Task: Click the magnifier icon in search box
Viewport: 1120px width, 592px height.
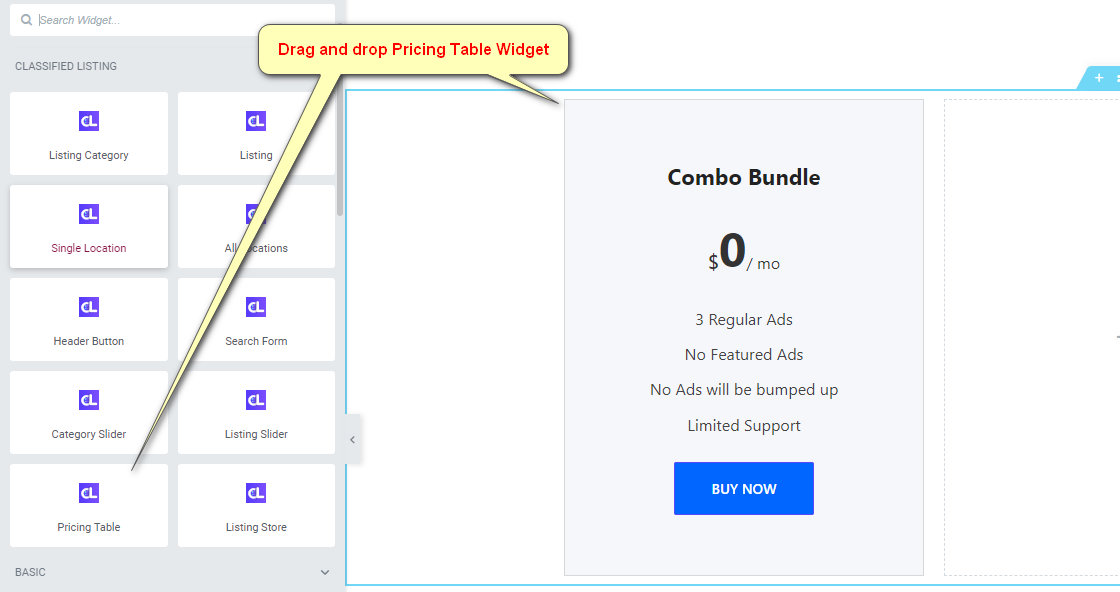Action: click(26, 20)
